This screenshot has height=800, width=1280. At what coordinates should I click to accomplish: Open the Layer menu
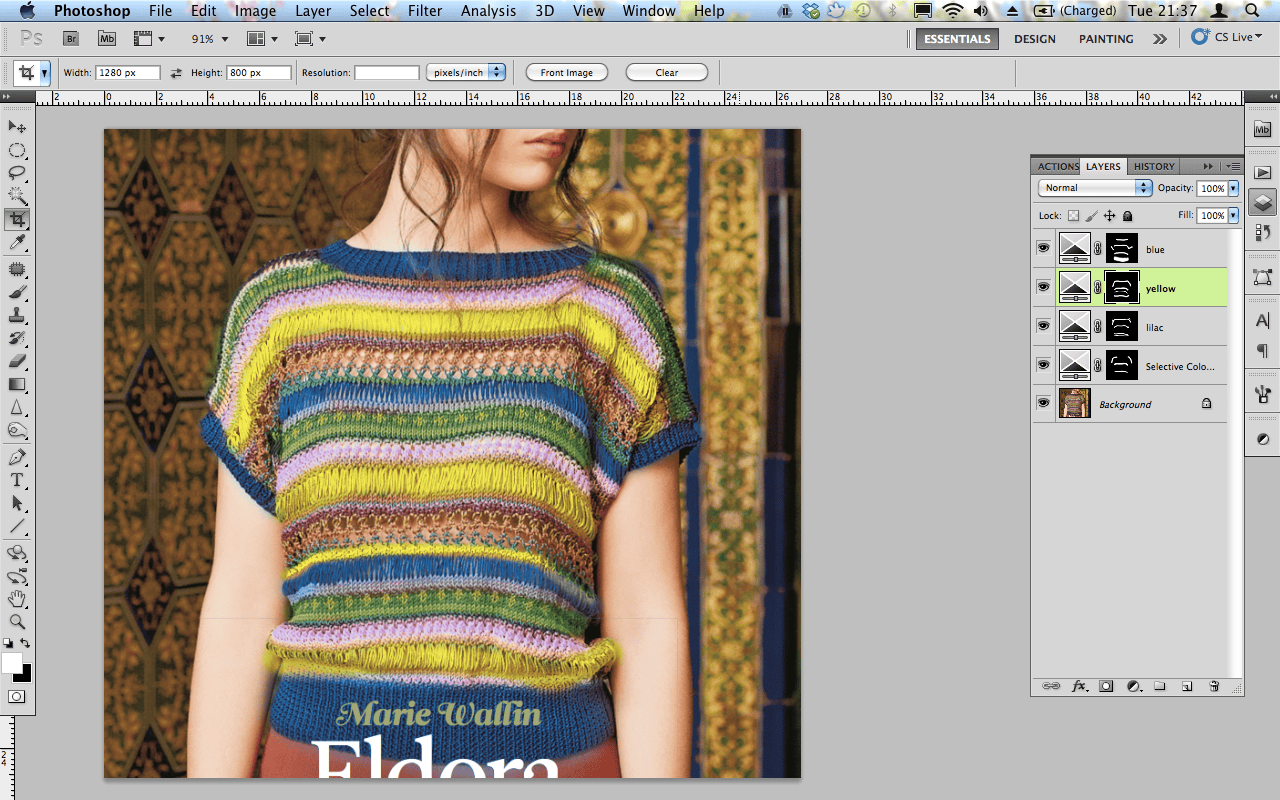click(313, 11)
